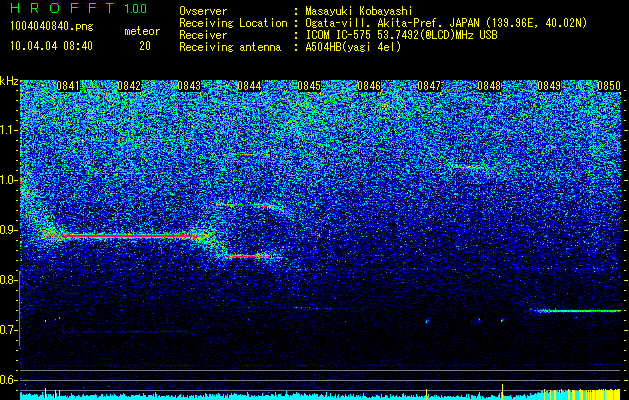The image size is (629, 400).
Task: Click the 0.6 frequency axis label
Action: (8, 380)
